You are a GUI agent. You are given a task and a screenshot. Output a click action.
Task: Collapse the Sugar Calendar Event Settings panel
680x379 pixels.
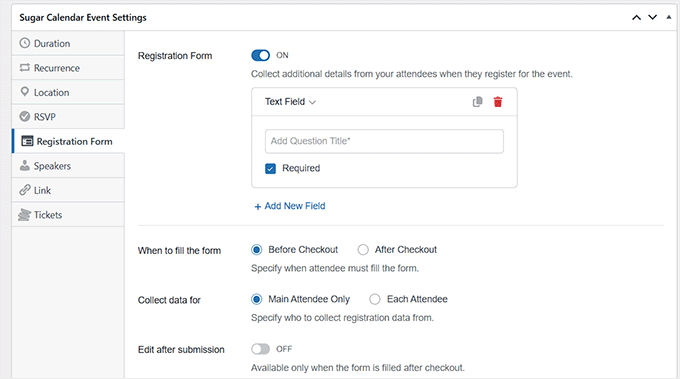click(x=669, y=17)
